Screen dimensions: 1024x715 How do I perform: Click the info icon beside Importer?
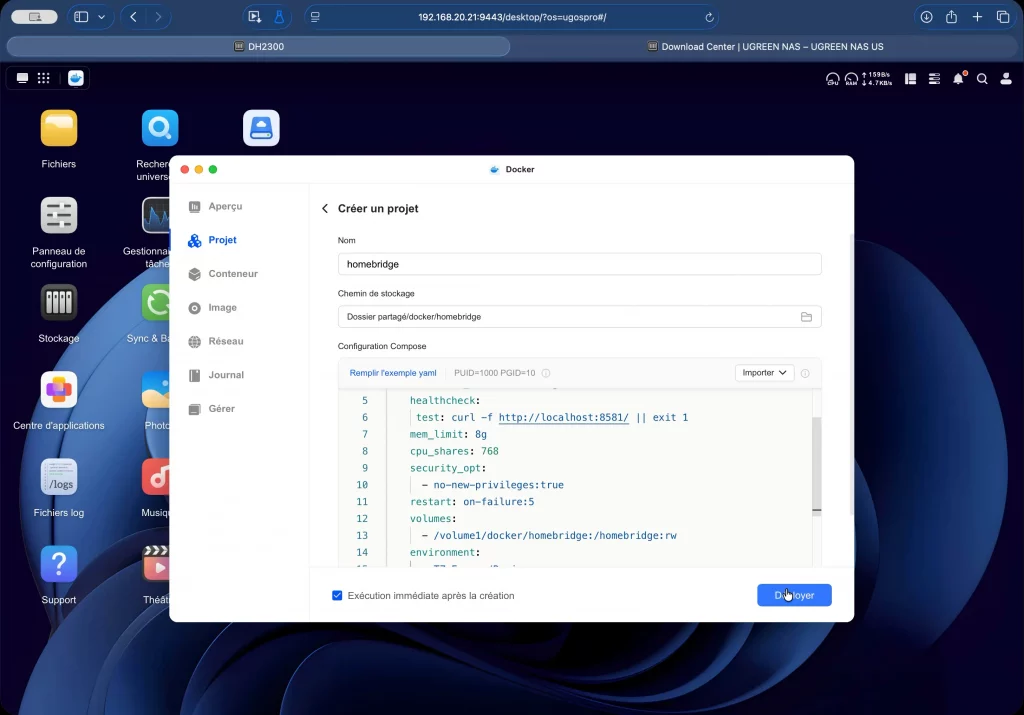[x=805, y=372]
